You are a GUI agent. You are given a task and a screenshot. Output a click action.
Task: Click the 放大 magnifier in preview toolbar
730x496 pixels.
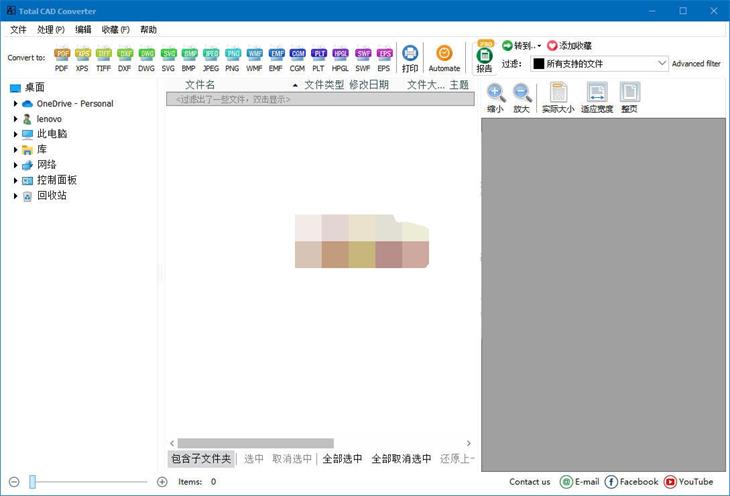point(521,98)
